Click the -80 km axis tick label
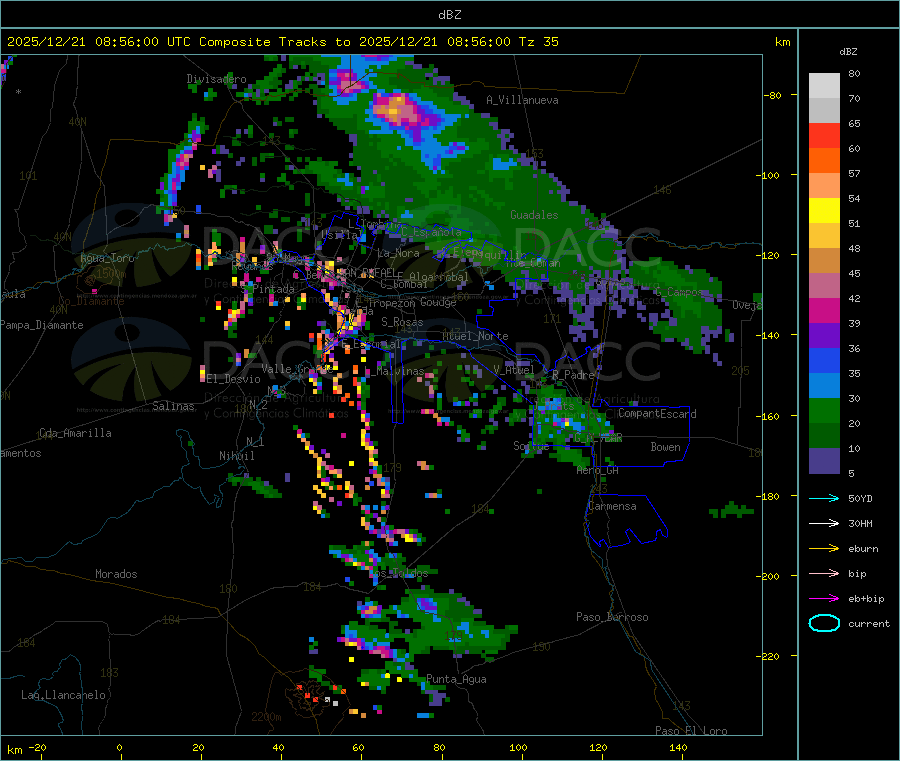 pyautogui.click(x=773, y=95)
